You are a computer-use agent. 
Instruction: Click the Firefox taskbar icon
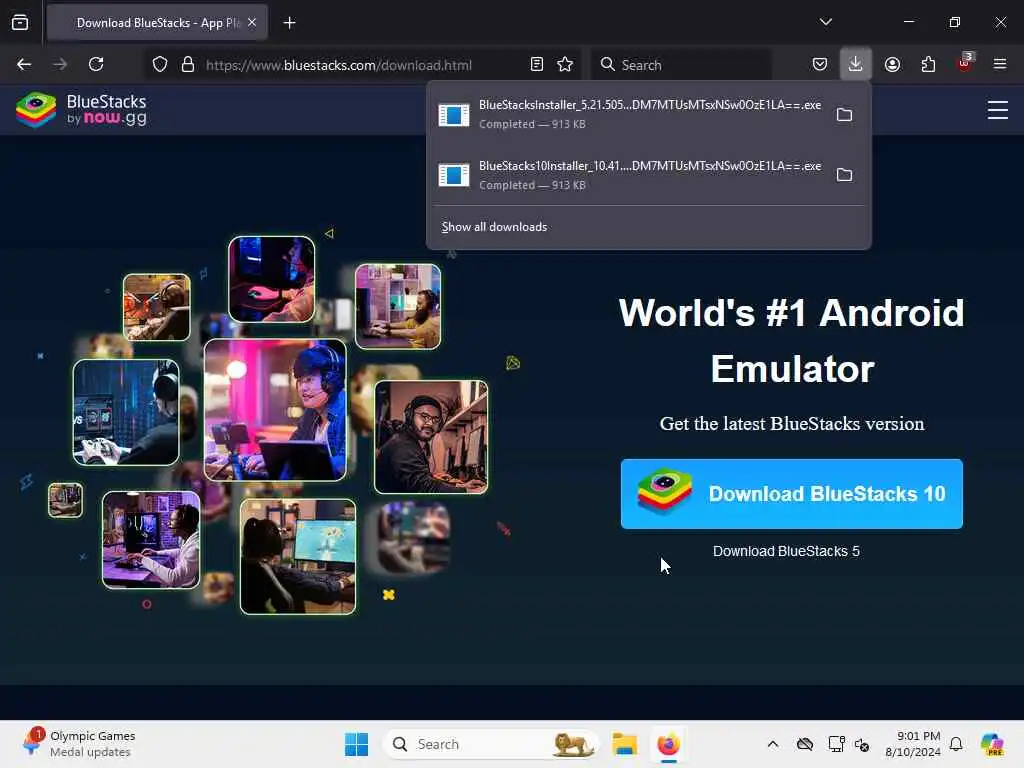pos(668,744)
